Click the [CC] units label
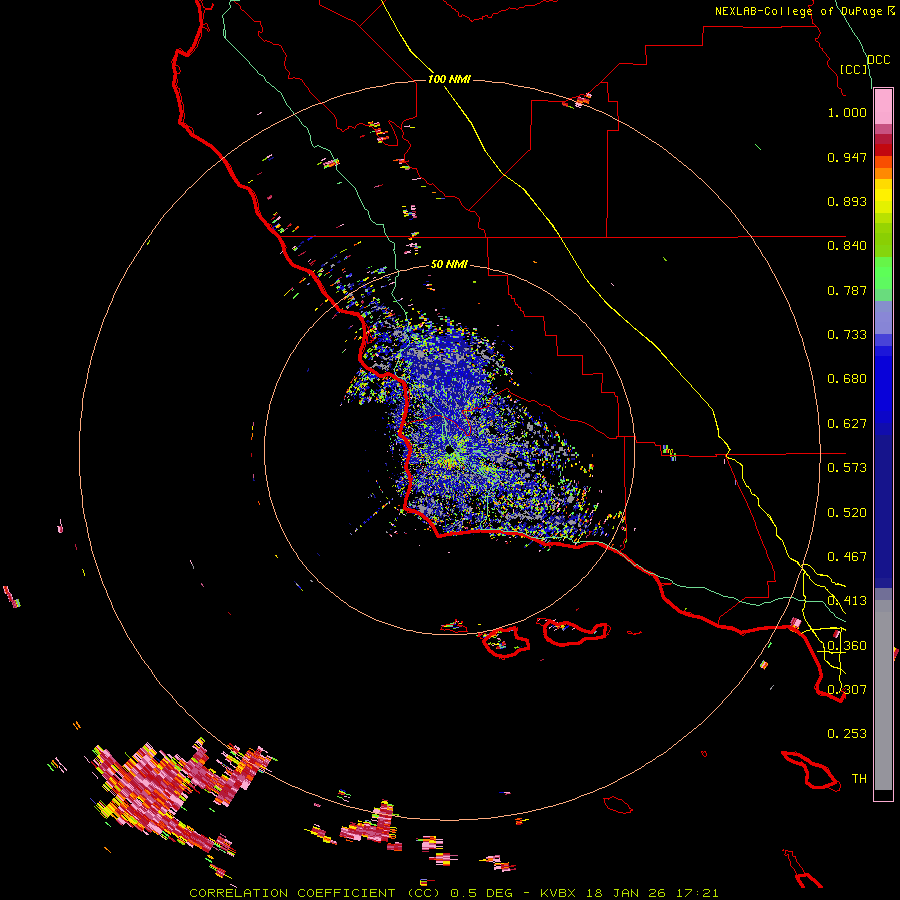Image resolution: width=900 pixels, height=900 pixels. click(854, 69)
